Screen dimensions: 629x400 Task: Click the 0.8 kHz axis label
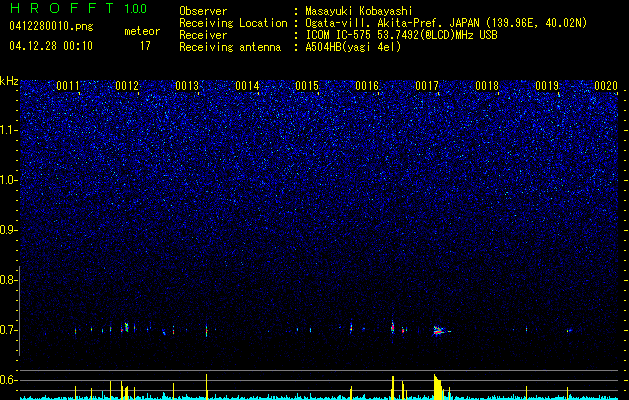click(9, 280)
